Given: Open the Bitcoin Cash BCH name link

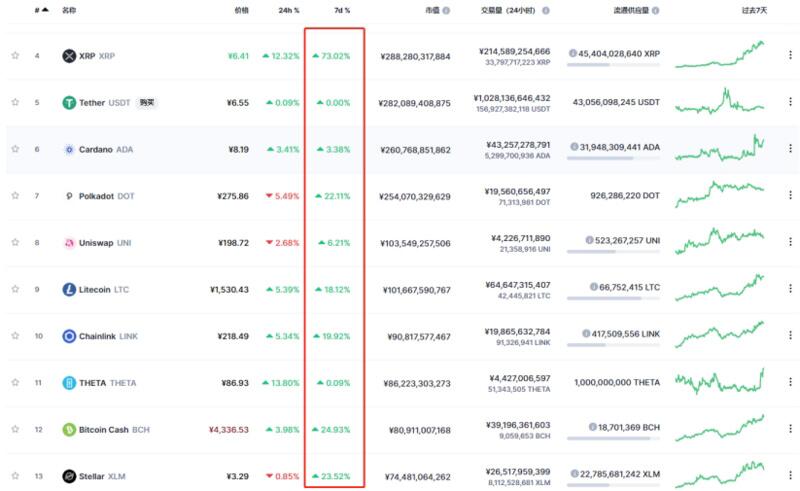Looking at the screenshot, I should tap(114, 430).
